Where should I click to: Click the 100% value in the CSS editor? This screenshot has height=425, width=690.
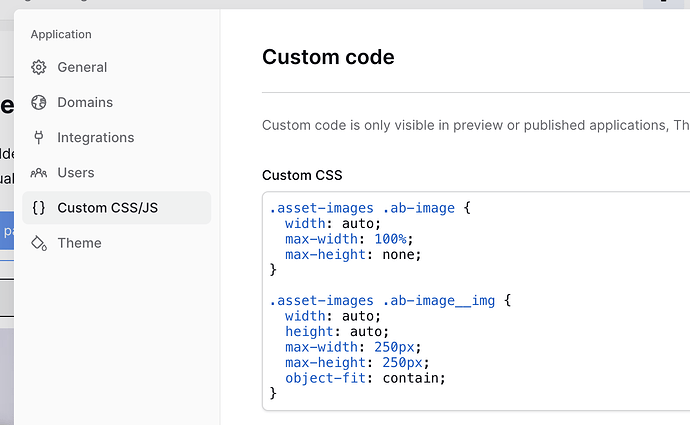coord(390,239)
